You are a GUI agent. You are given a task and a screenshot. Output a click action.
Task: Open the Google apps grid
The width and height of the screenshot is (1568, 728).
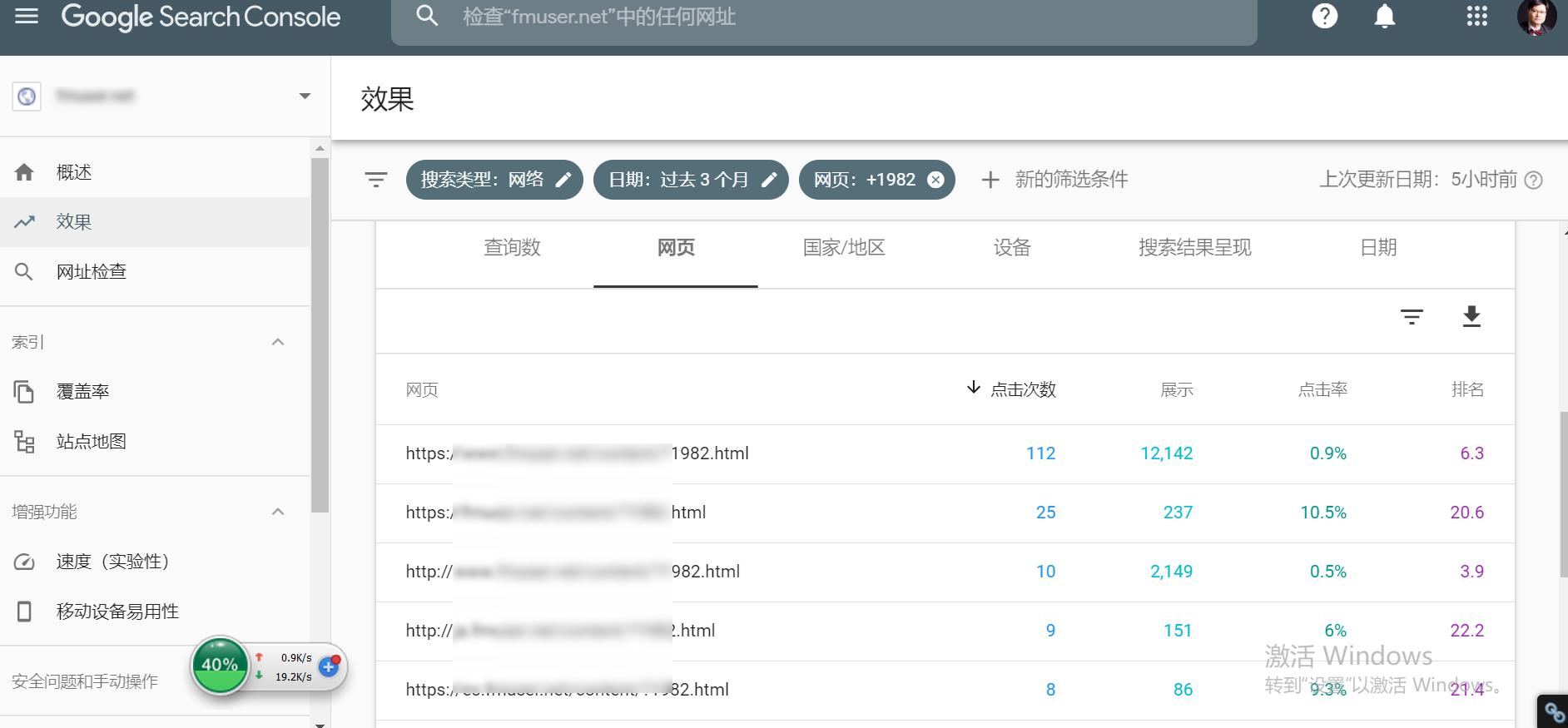click(x=1477, y=16)
